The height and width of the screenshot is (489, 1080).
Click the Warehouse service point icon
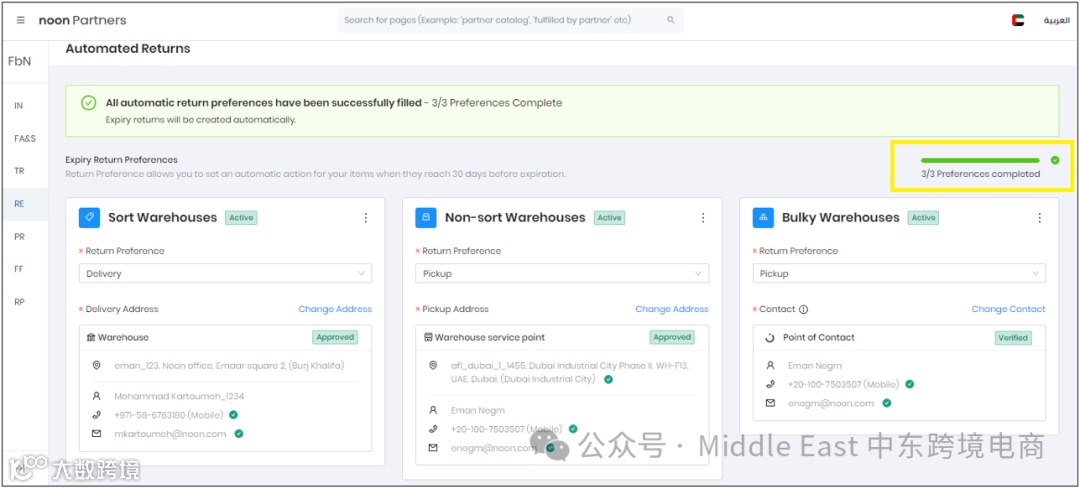428,337
